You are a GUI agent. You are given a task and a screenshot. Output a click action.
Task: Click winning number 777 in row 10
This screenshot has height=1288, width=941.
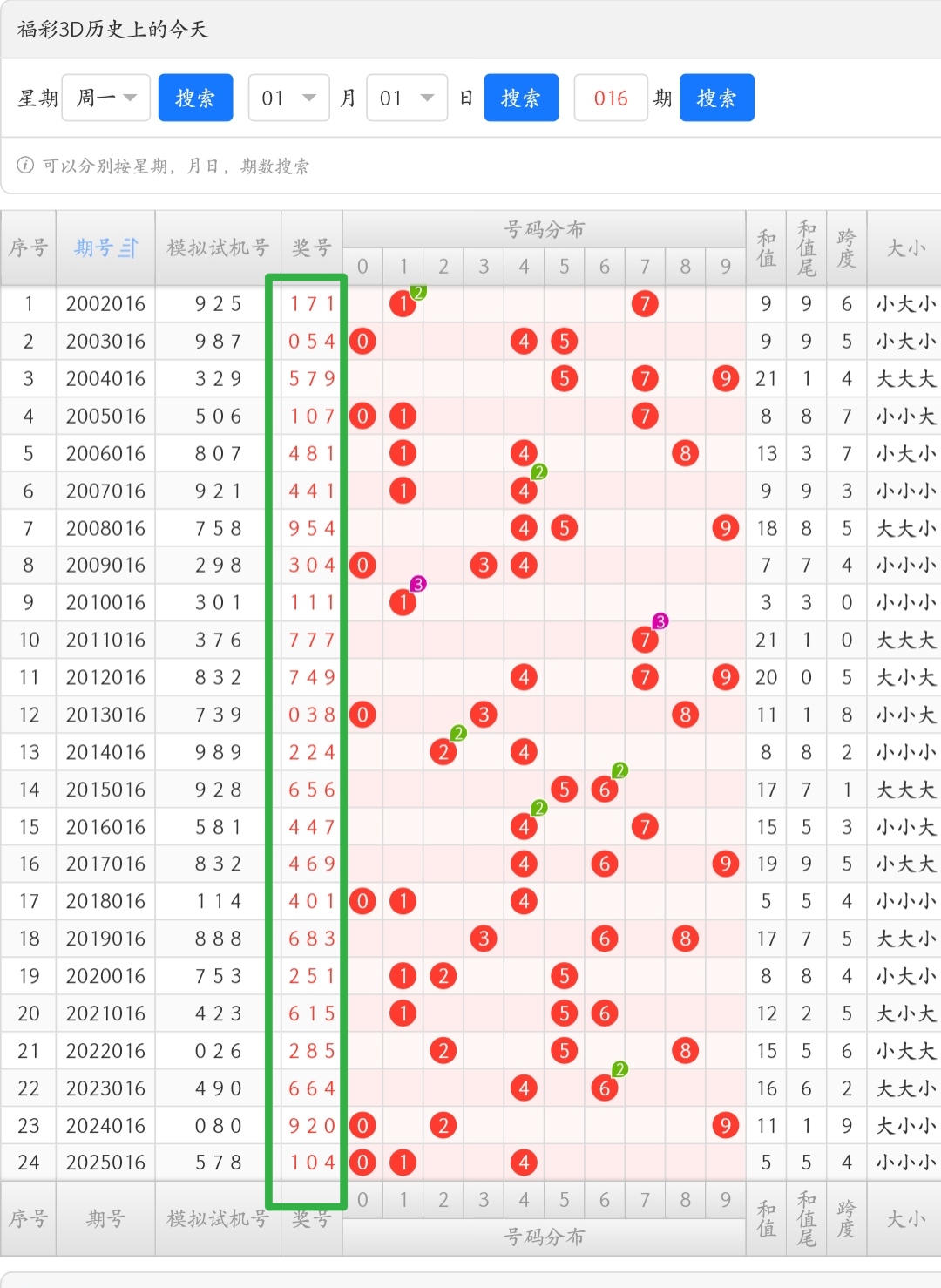[x=311, y=641]
